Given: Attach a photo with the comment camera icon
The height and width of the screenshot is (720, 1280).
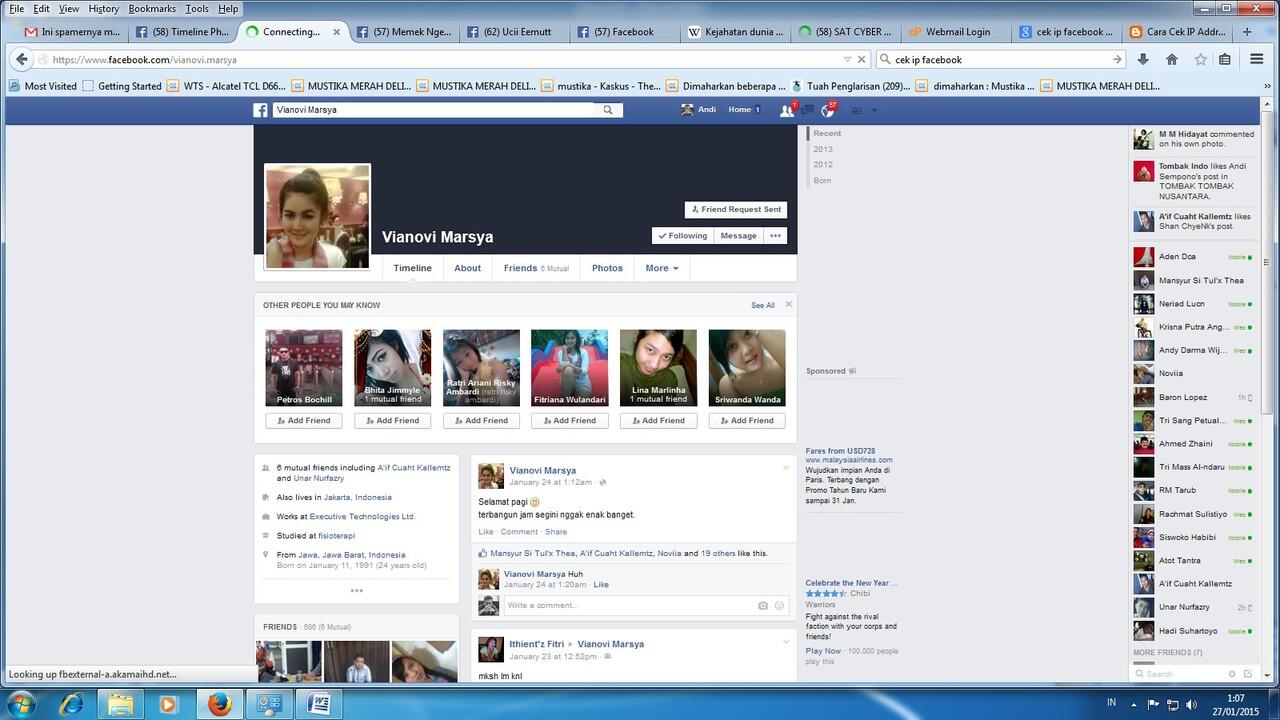Looking at the screenshot, I should click(x=763, y=605).
